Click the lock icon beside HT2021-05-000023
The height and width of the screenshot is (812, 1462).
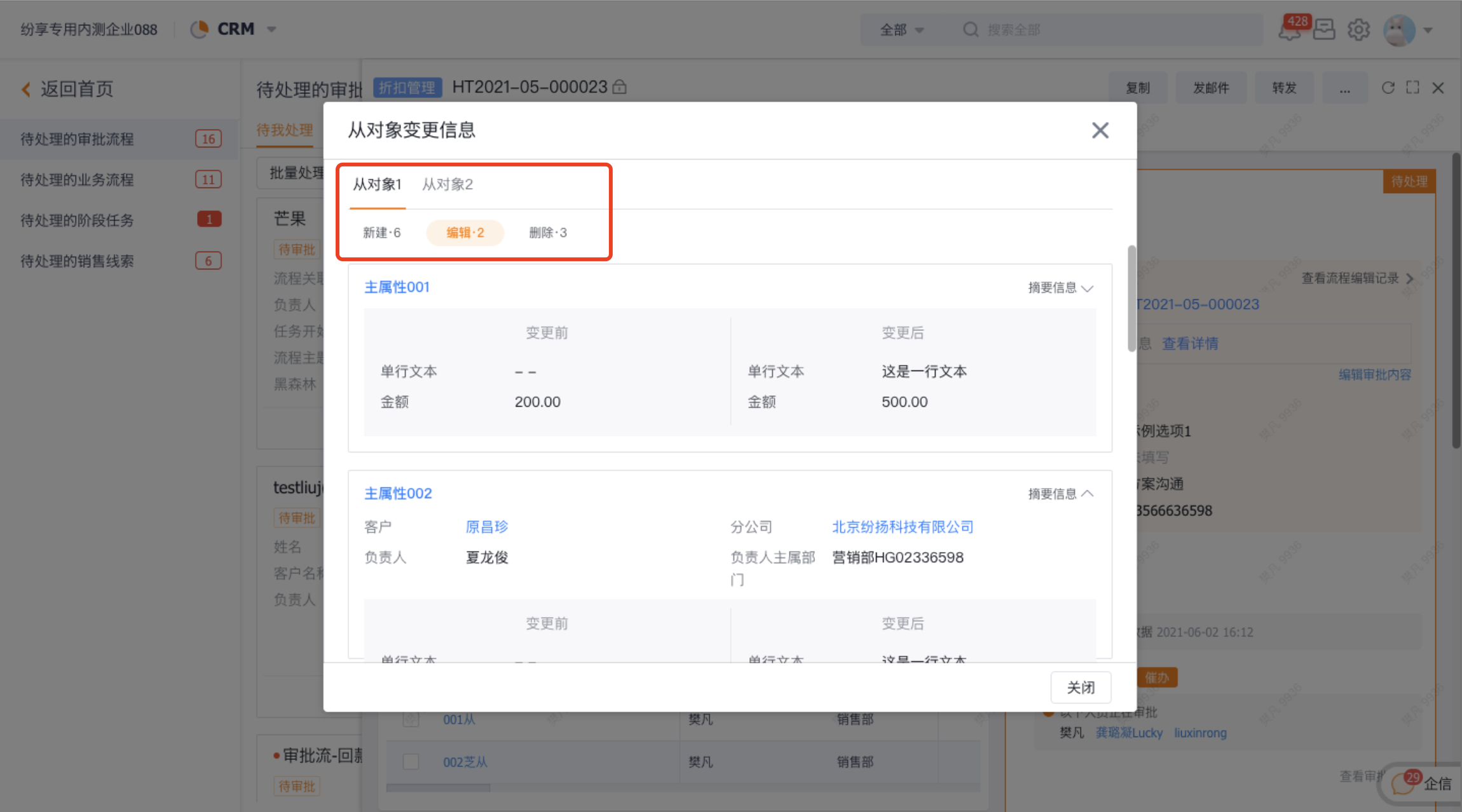pos(619,87)
